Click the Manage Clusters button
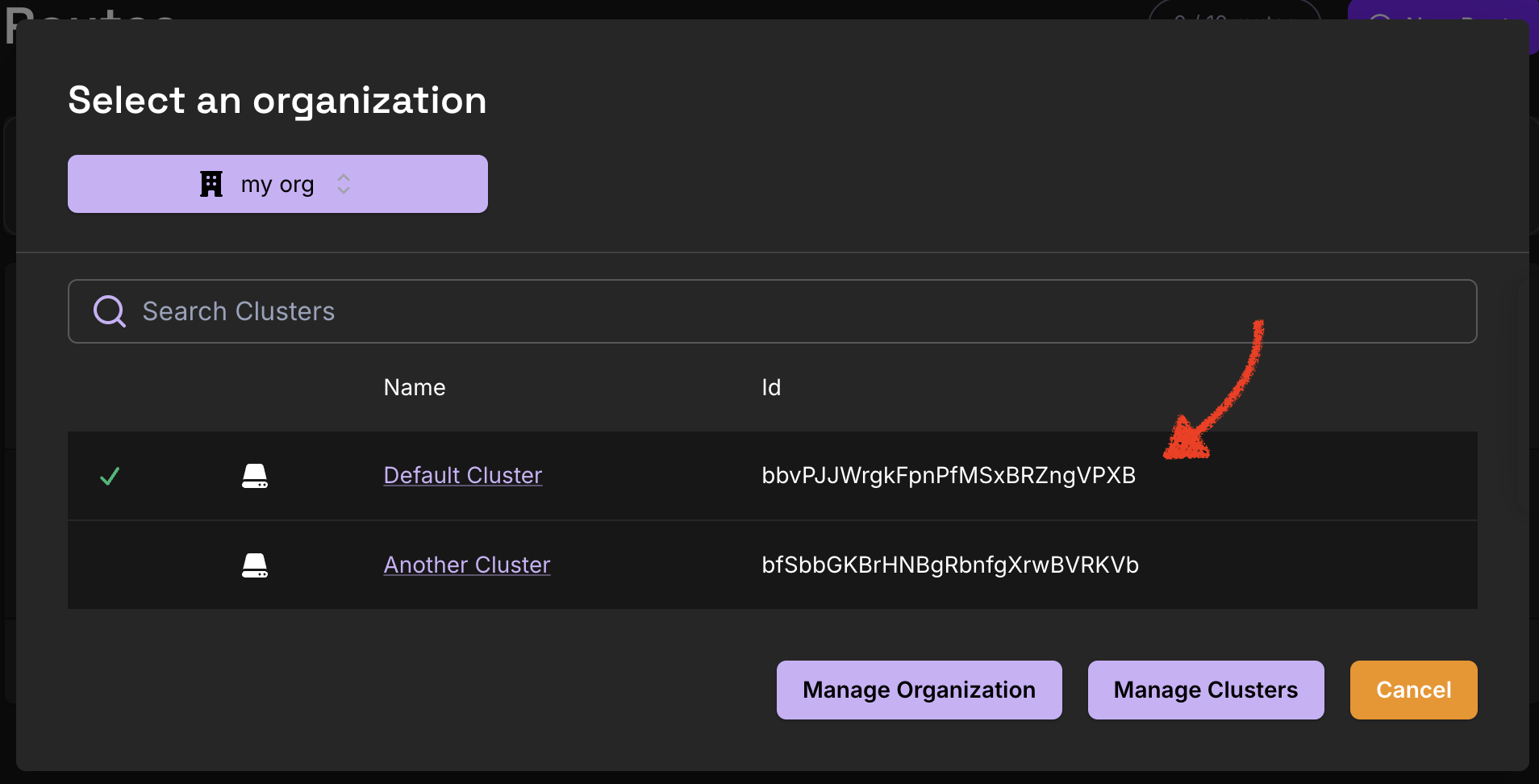 (1206, 690)
